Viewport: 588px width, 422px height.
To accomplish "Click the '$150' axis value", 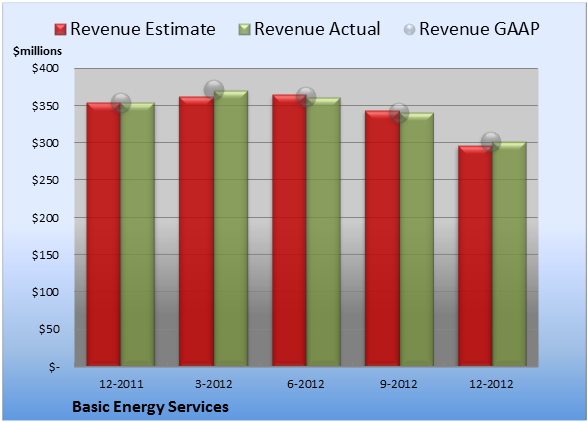I will pos(45,255).
